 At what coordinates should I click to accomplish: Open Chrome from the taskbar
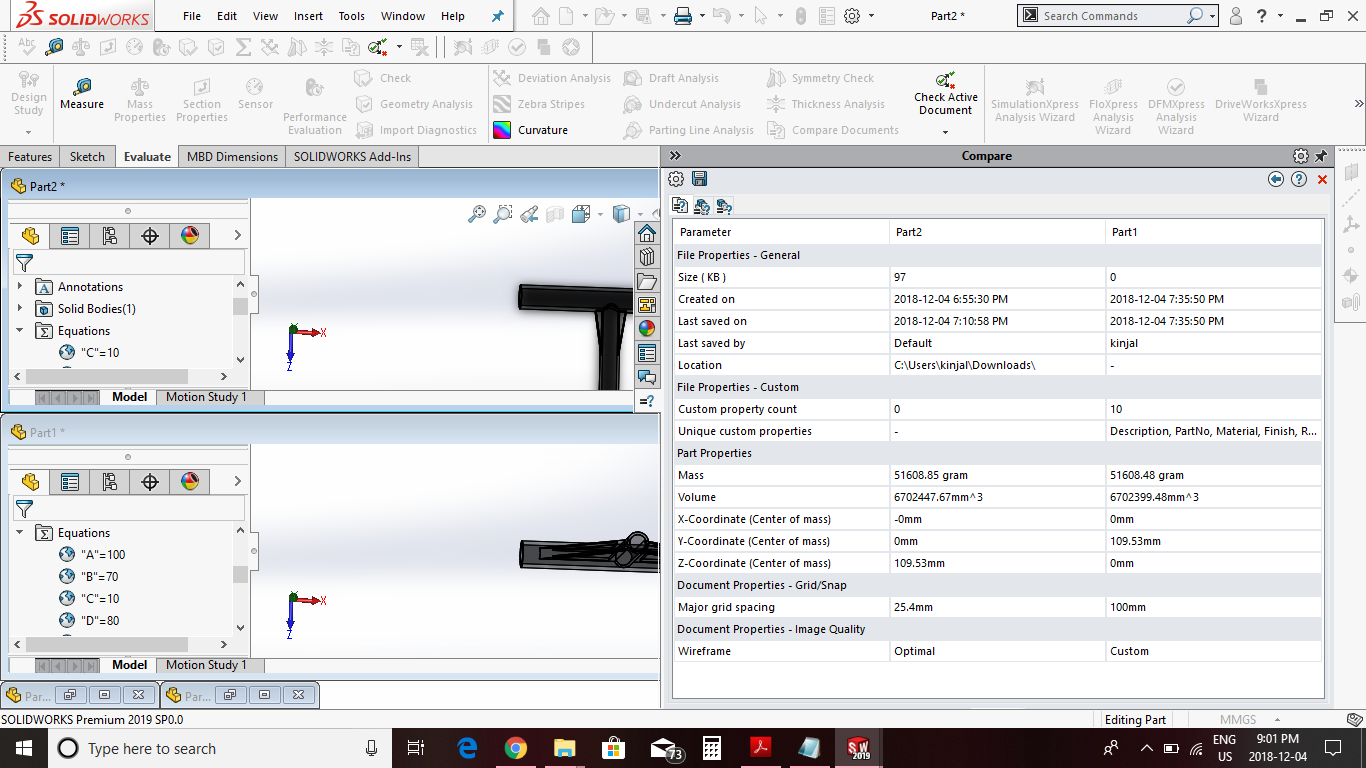click(516, 748)
